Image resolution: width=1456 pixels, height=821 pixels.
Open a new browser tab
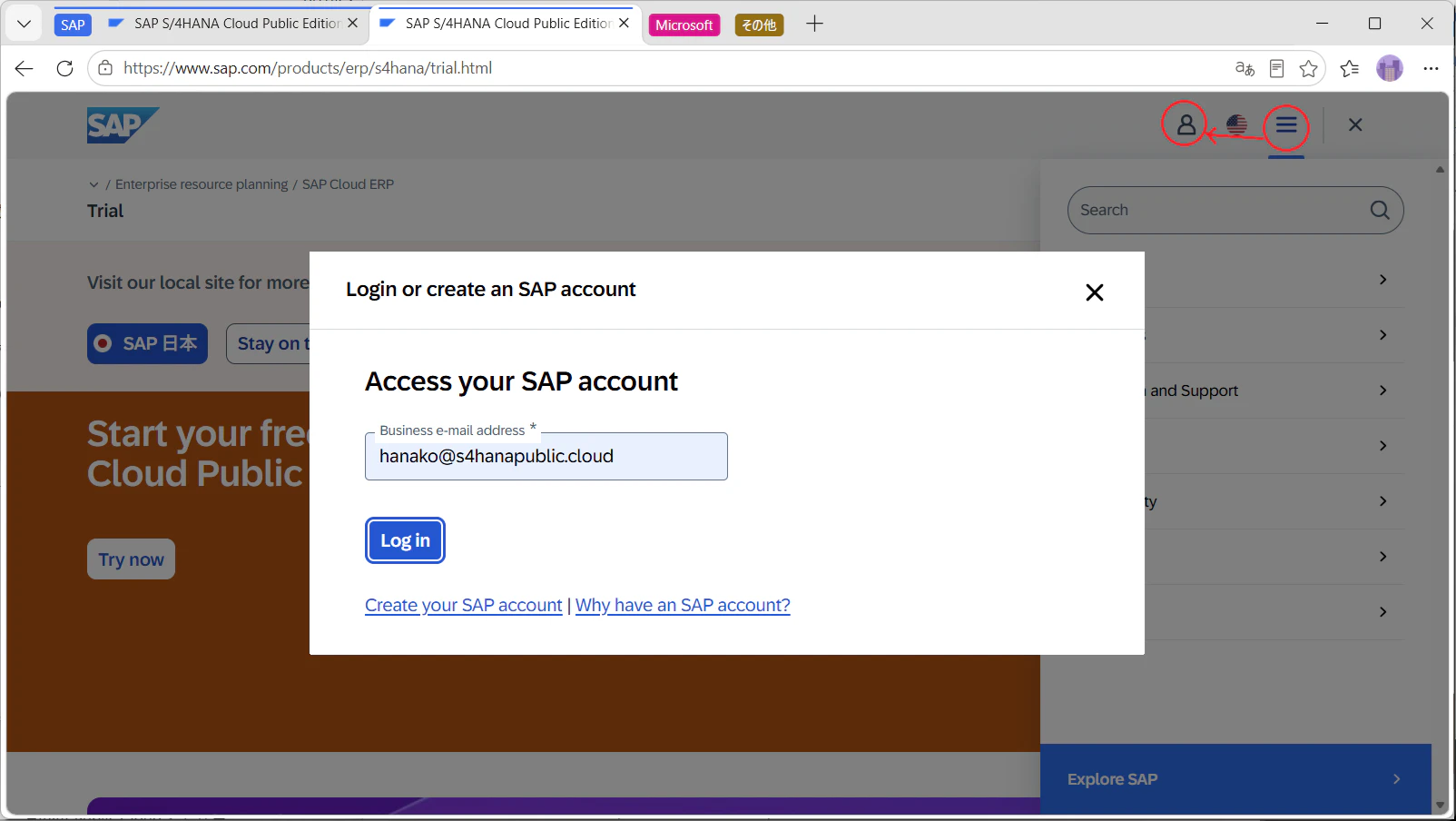pyautogui.click(x=814, y=24)
